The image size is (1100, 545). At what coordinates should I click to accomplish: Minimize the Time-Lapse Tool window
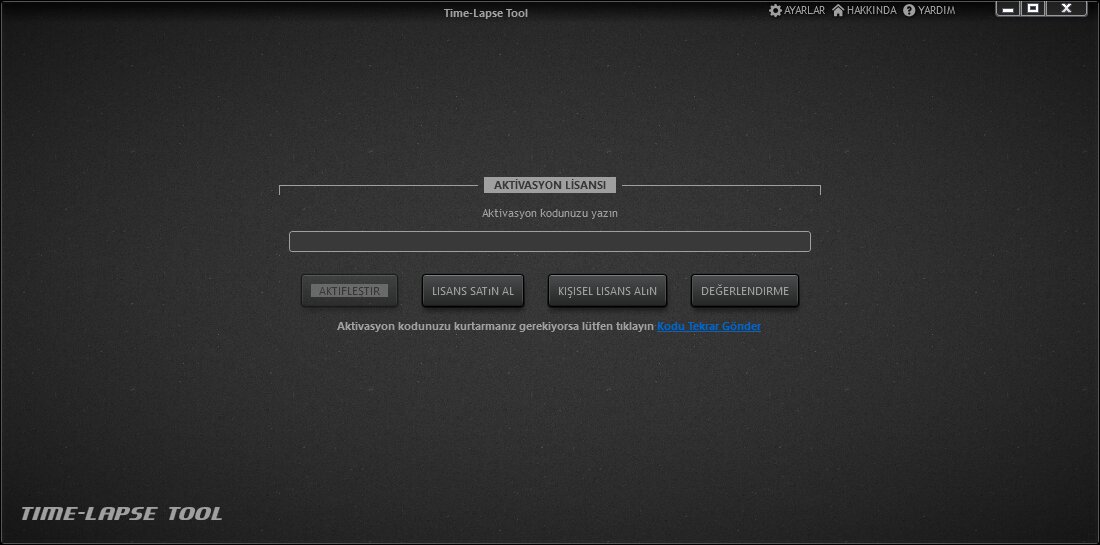pyautogui.click(x=1008, y=8)
